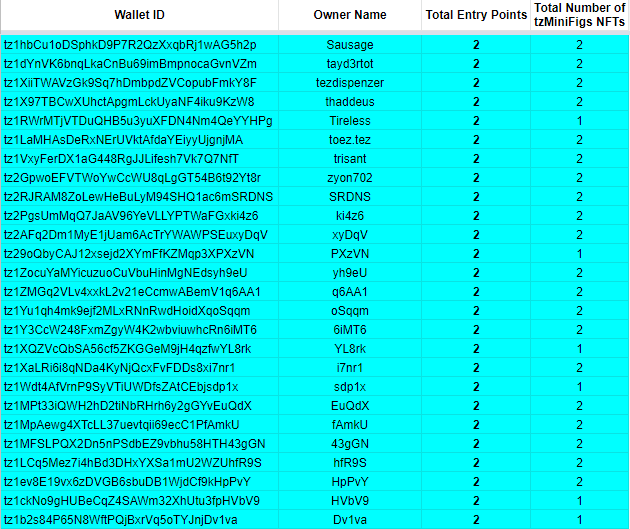Click owner name cell thaddeus

tap(350, 102)
